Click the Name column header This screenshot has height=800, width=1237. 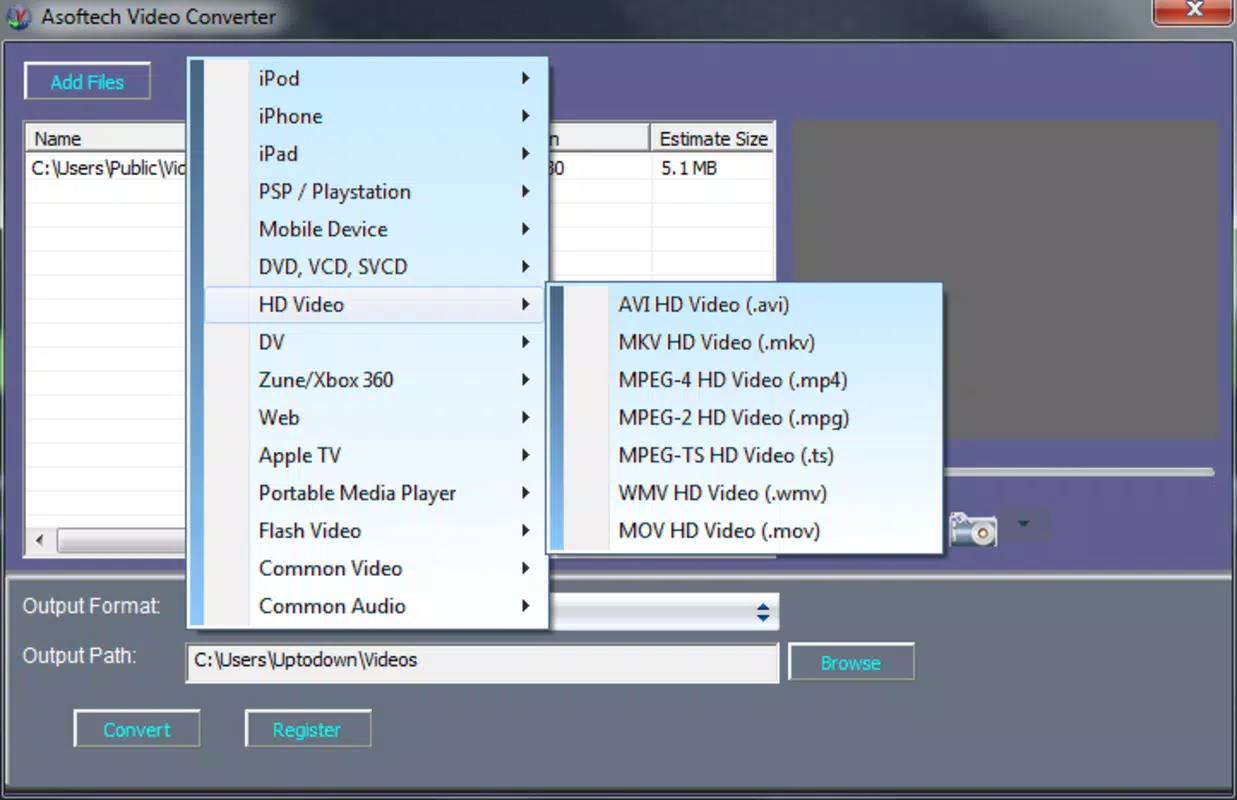(x=107, y=138)
